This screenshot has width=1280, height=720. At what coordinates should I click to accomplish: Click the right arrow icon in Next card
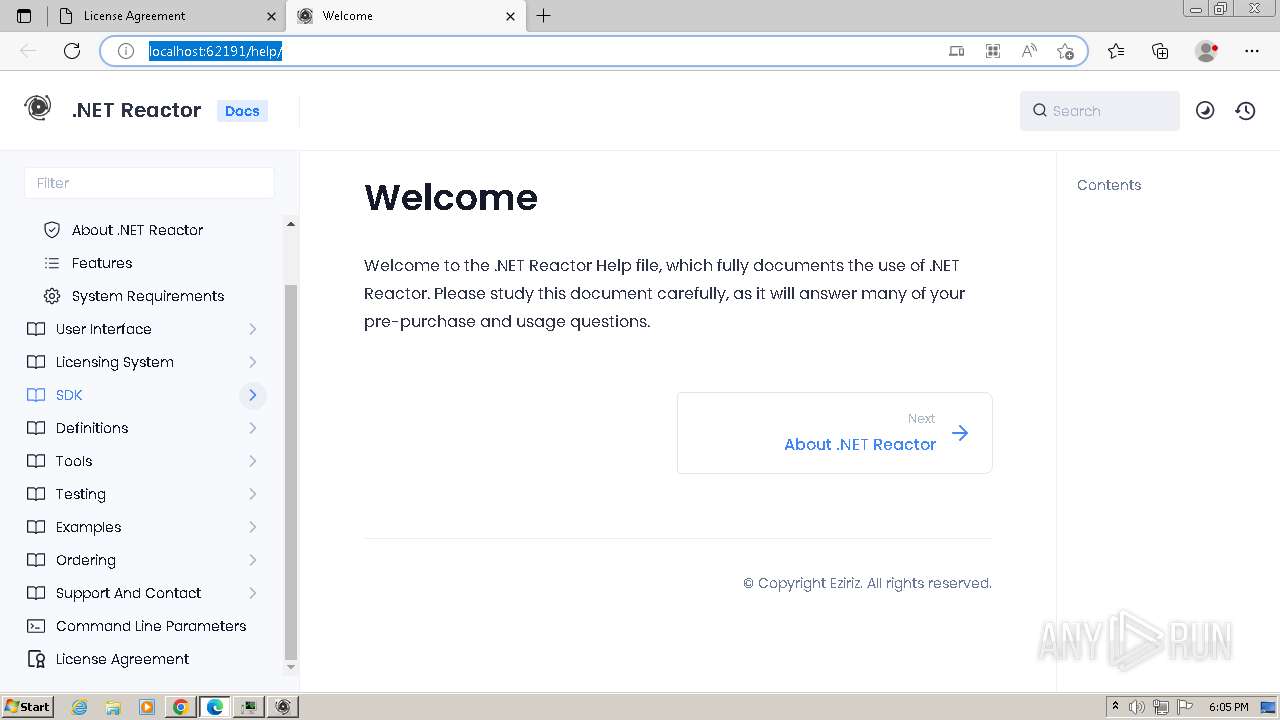[x=960, y=433]
